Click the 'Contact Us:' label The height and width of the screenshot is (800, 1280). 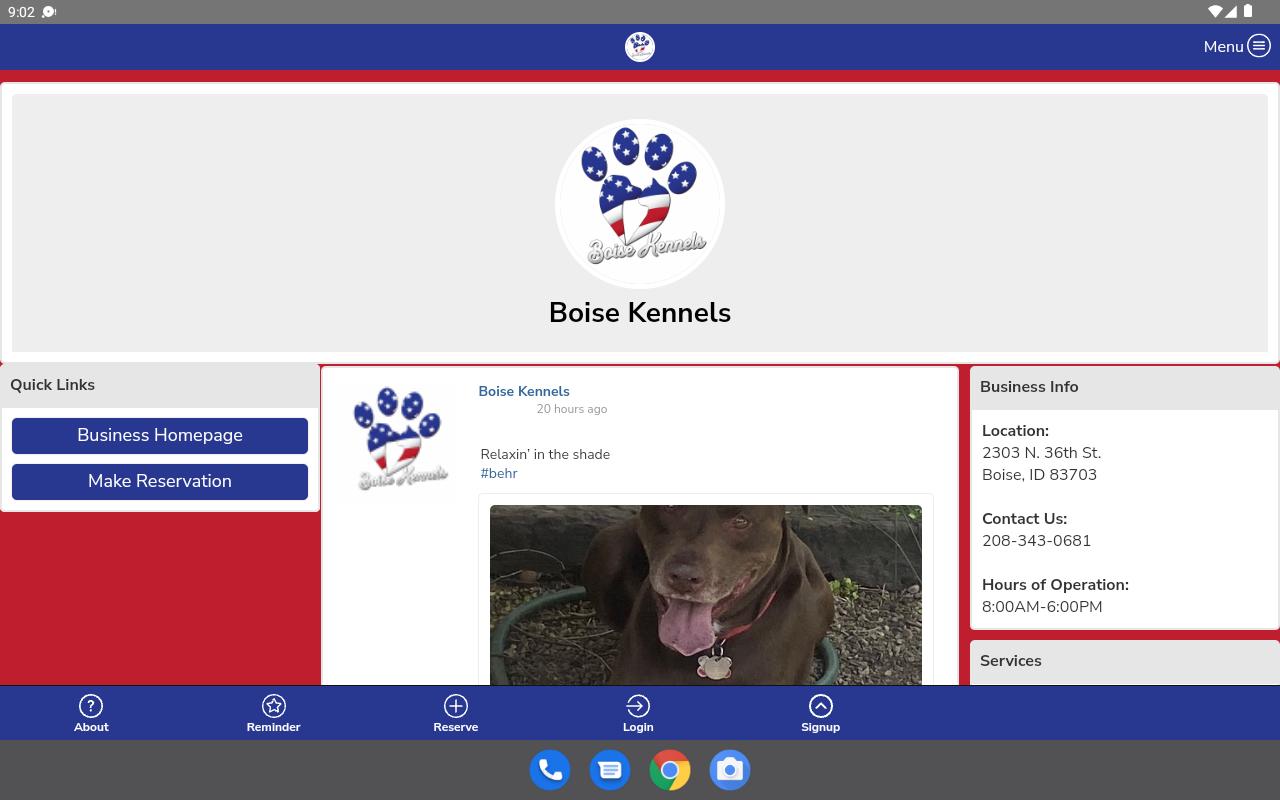tap(1024, 519)
